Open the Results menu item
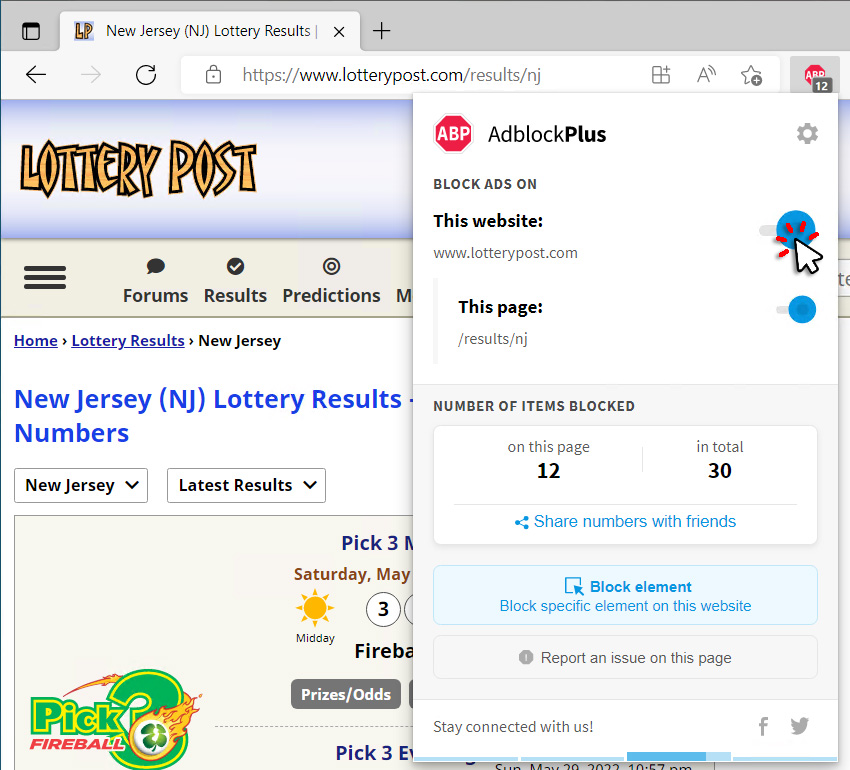 [235, 281]
